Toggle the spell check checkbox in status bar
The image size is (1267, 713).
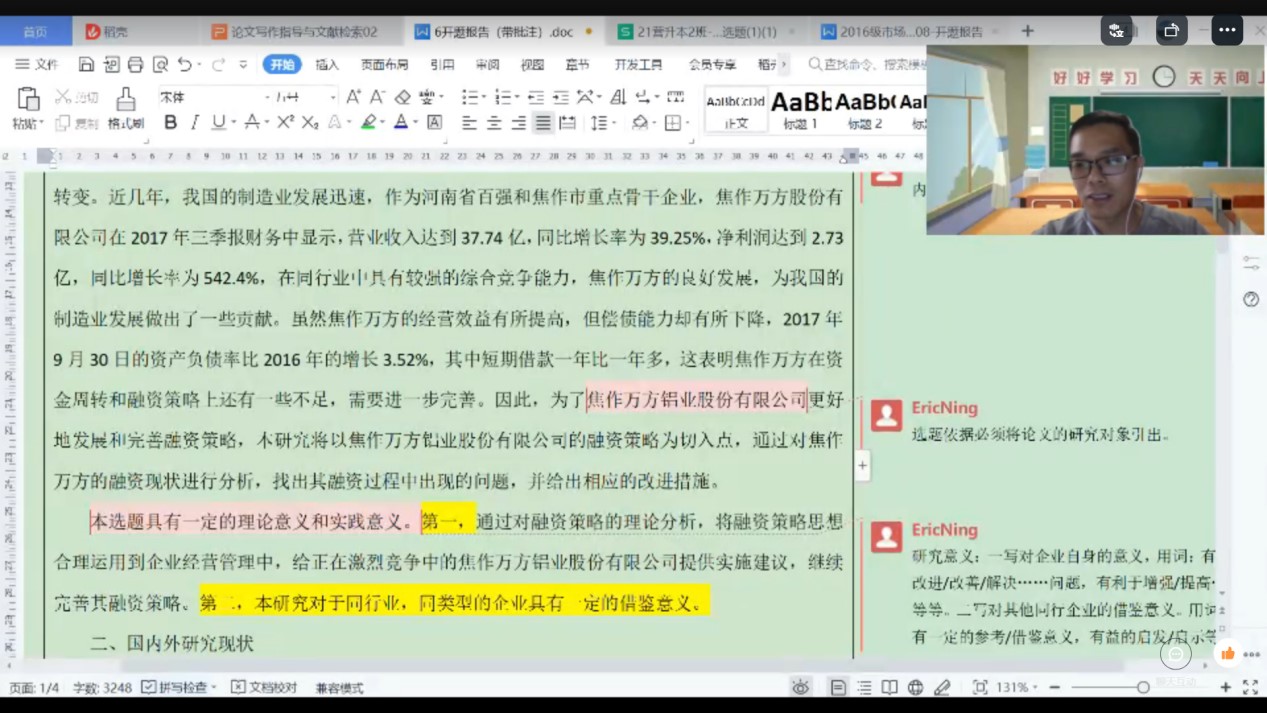(x=149, y=688)
